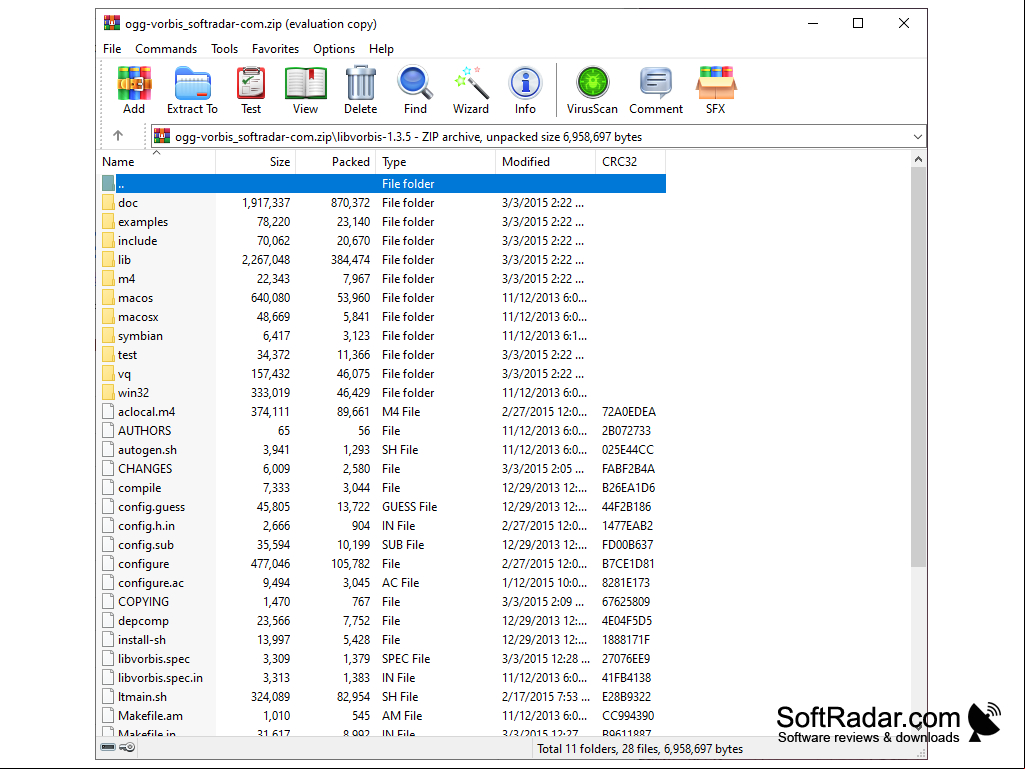Click the drive/key status bar icon
The image size is (1025, 769).
(118, 747)
